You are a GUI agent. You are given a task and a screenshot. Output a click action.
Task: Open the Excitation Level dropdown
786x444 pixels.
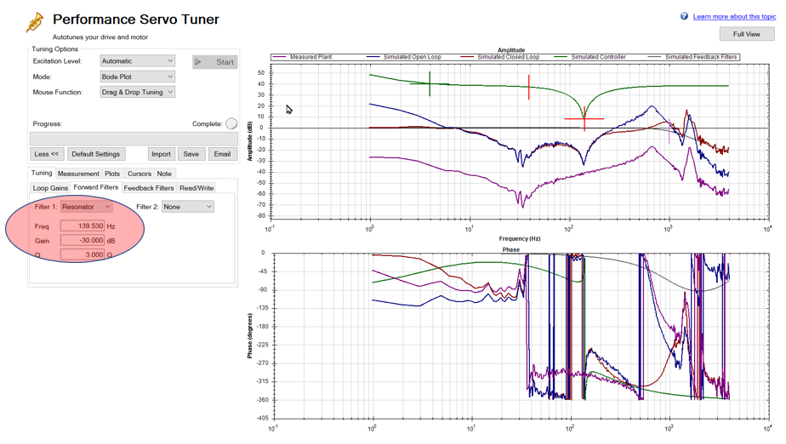coord(137,61)
